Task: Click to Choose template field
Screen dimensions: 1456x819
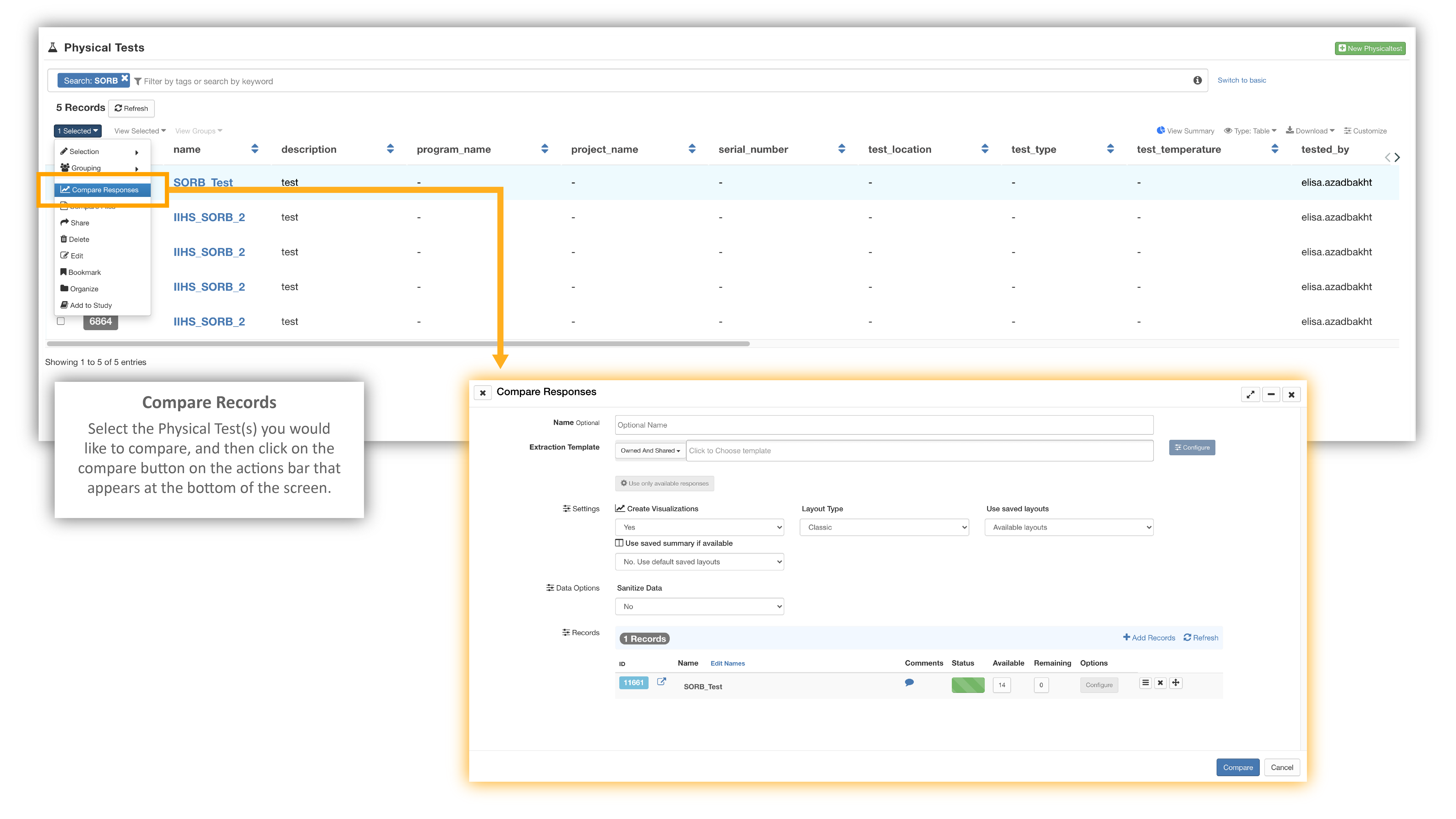Action: click(x=920, y=450)
